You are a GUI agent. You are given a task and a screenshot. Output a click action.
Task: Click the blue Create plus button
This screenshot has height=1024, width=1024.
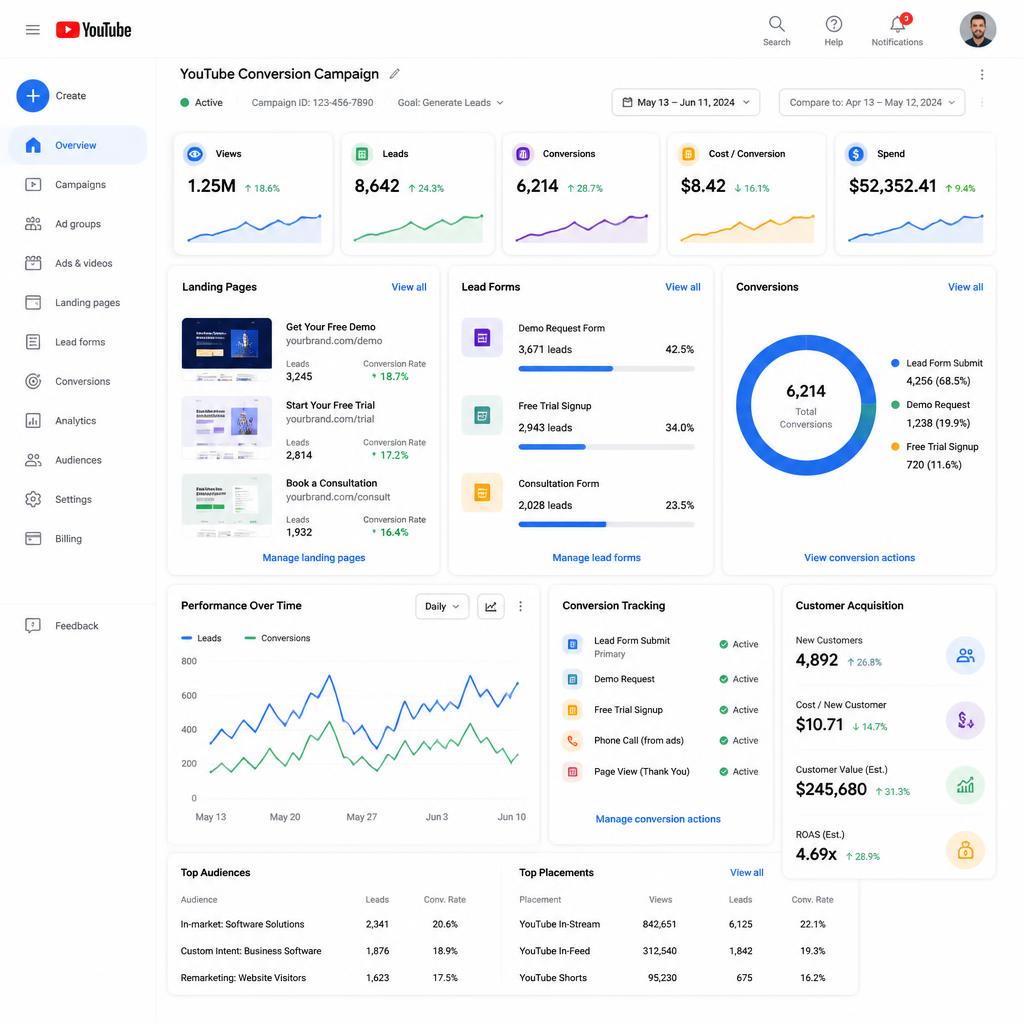tap(33, 96)
